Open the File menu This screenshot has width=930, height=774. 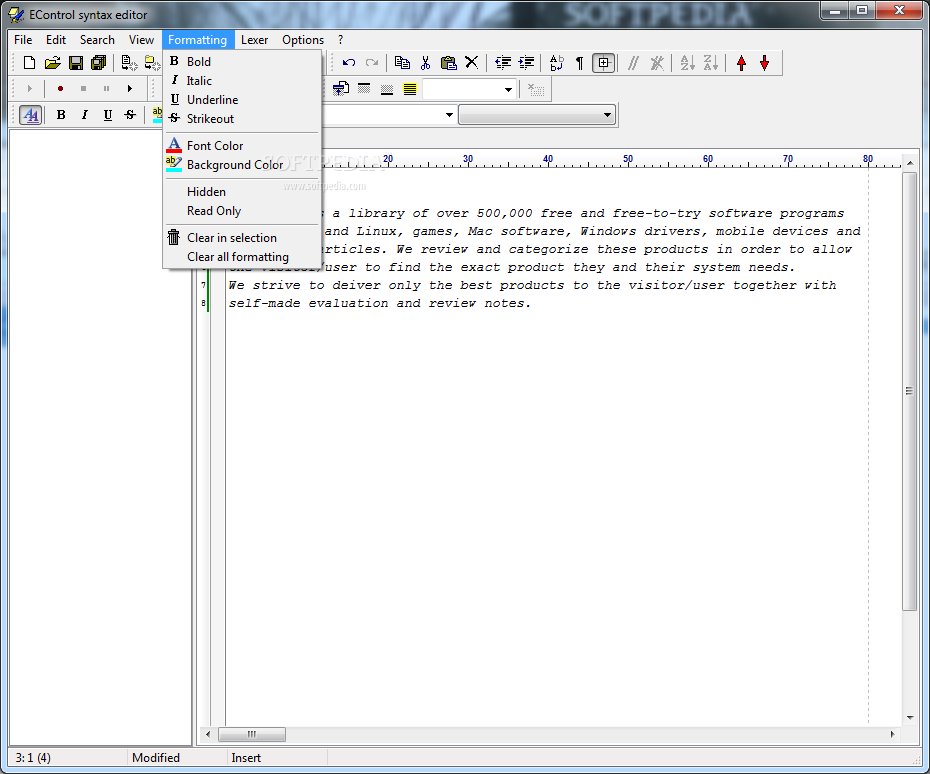(23, 40)
